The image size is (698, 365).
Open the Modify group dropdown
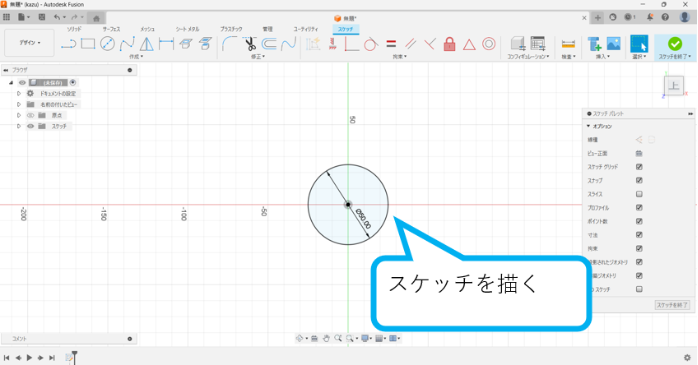(258, 57)
